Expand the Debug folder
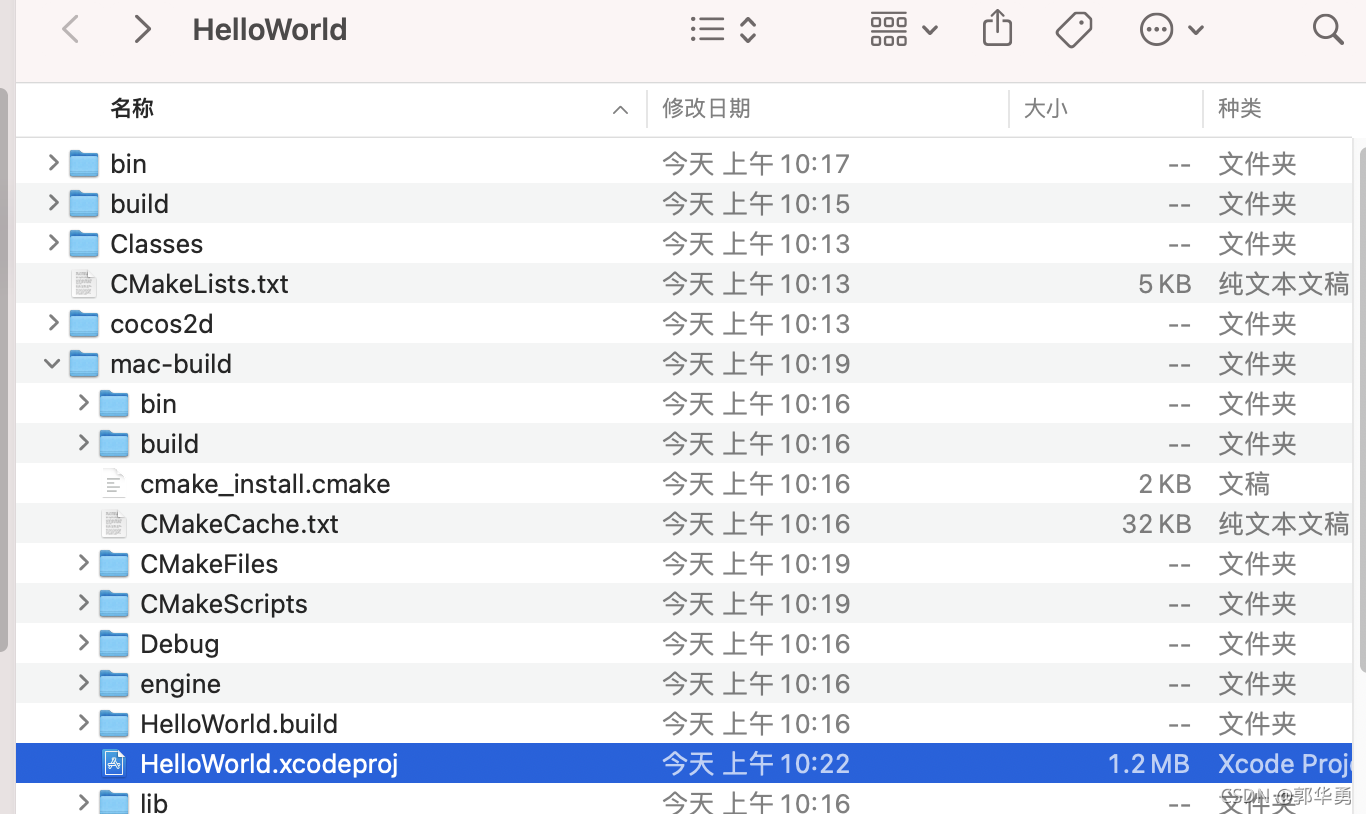Viewport: 1366px width, 814px height. click(x=84, y=643)
